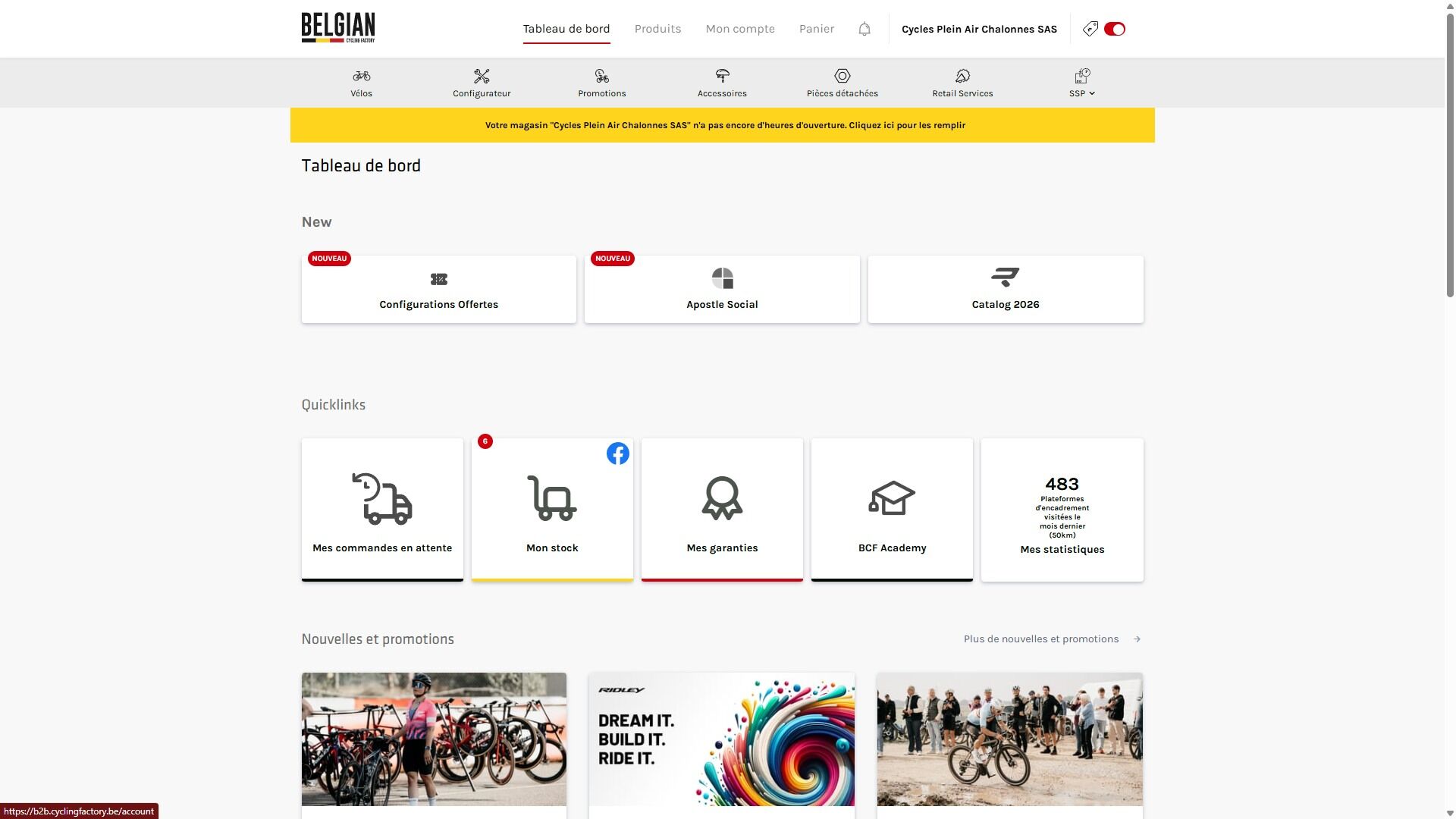Click yellow banner to fill opening hours

click(x=724, y=125)
